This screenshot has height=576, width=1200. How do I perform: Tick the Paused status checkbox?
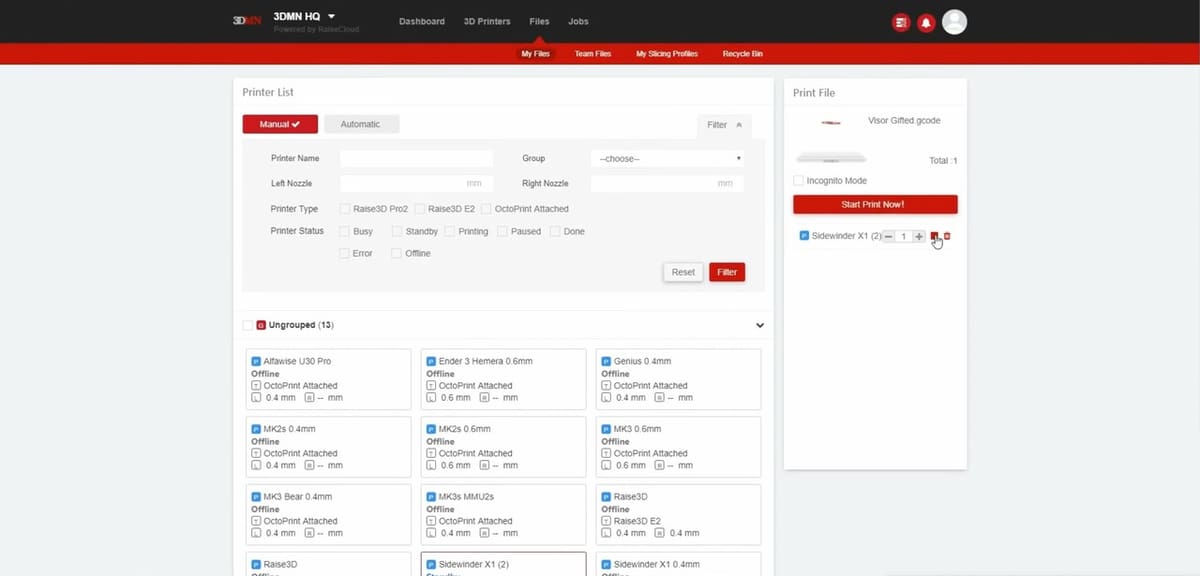503,231
